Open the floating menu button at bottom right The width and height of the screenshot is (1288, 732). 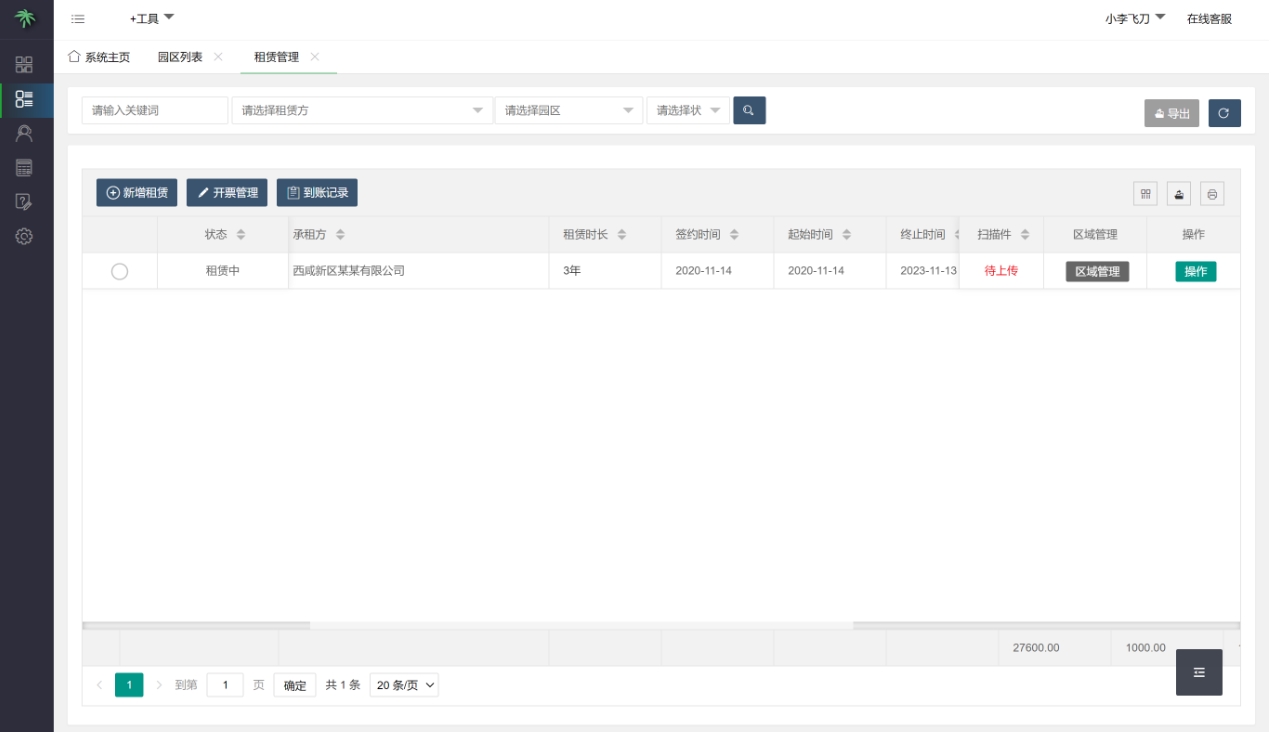pyautogui.click(x=1199, y=672)
